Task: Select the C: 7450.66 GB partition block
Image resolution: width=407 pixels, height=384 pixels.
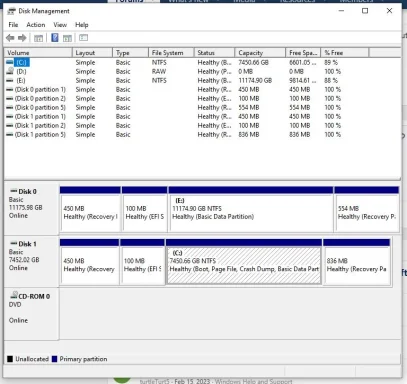Action: click(x=244, y=262)
